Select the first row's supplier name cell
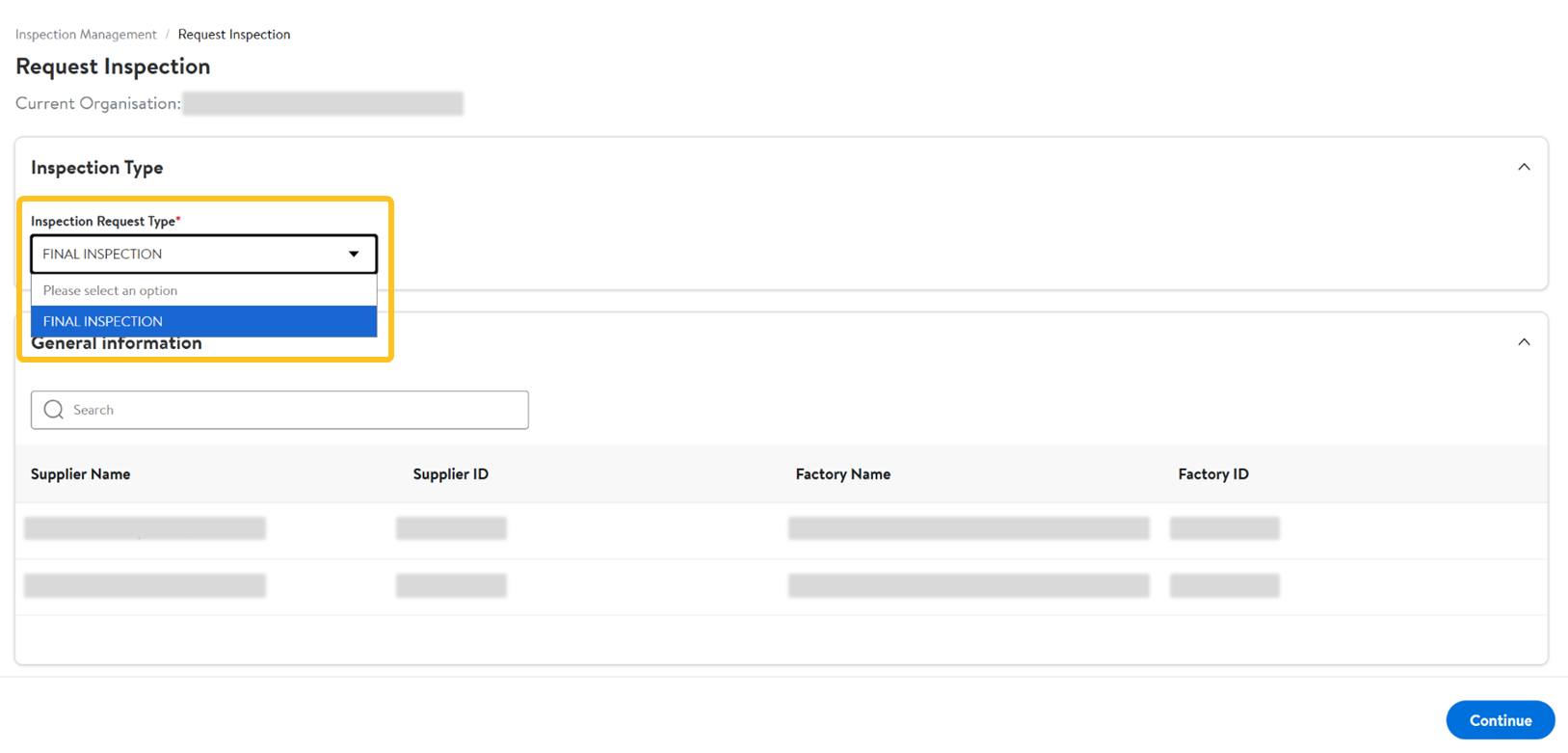This screenshot has width=1568, height=753. tap(145, 528)
